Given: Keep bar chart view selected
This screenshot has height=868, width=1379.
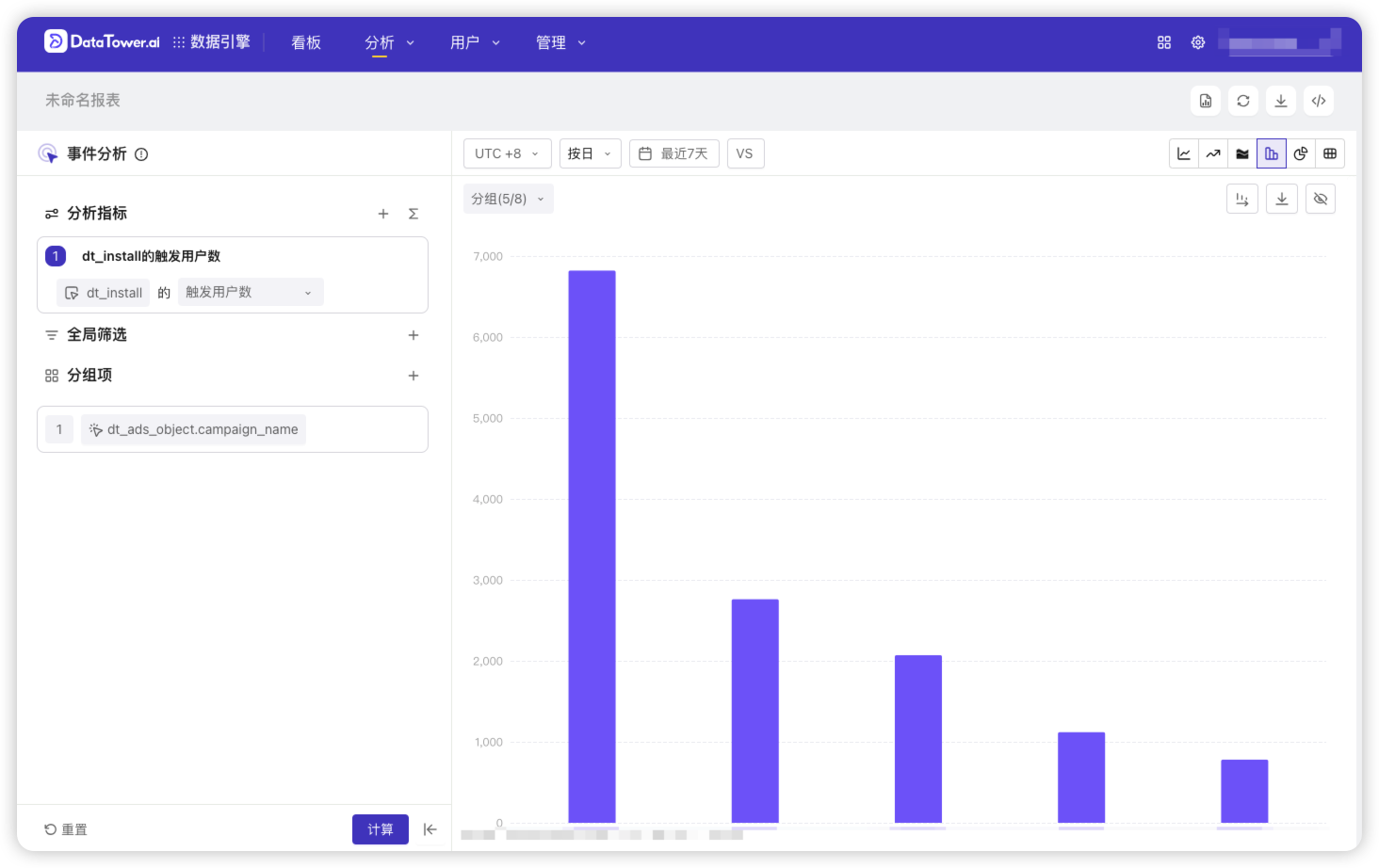Looking at the screenshot, I should tap(1272, 153).
